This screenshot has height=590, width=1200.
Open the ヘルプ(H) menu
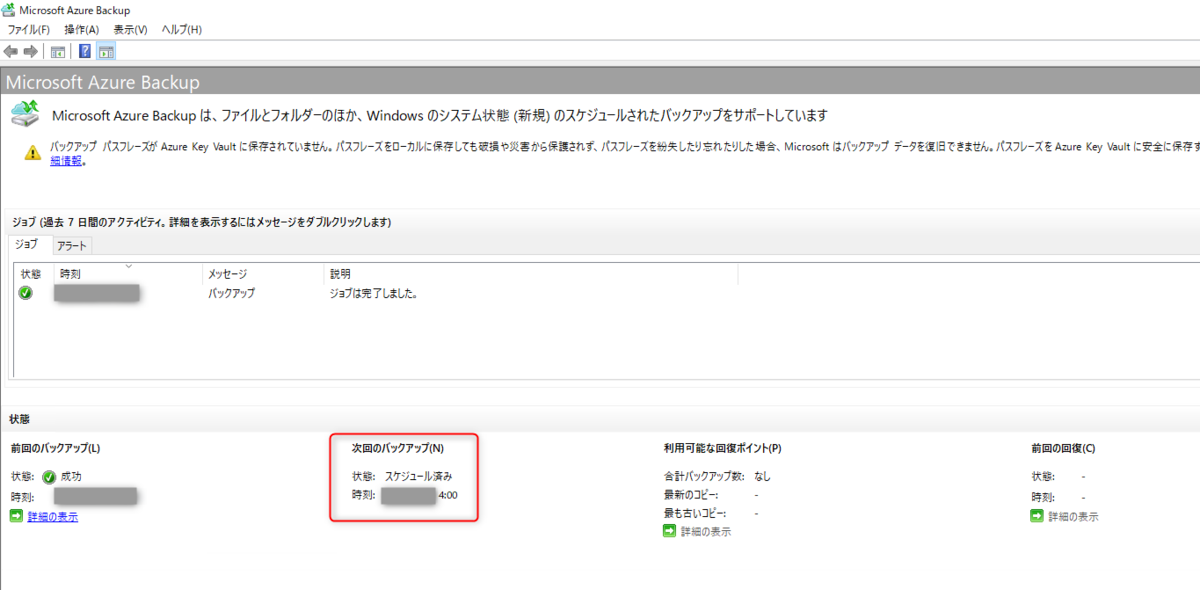[181, 29]
